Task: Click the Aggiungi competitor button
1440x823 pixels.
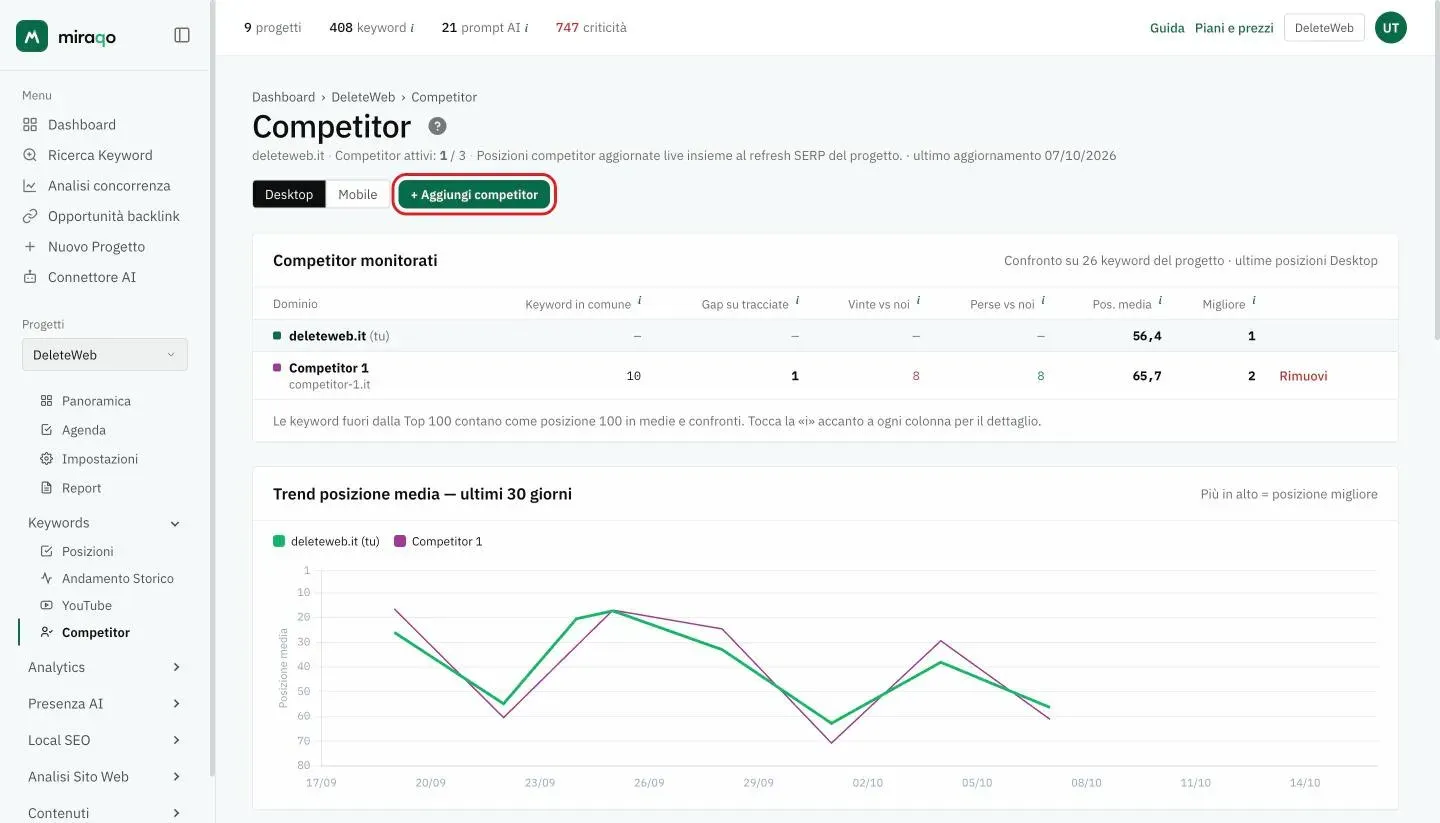Action: 474,195
